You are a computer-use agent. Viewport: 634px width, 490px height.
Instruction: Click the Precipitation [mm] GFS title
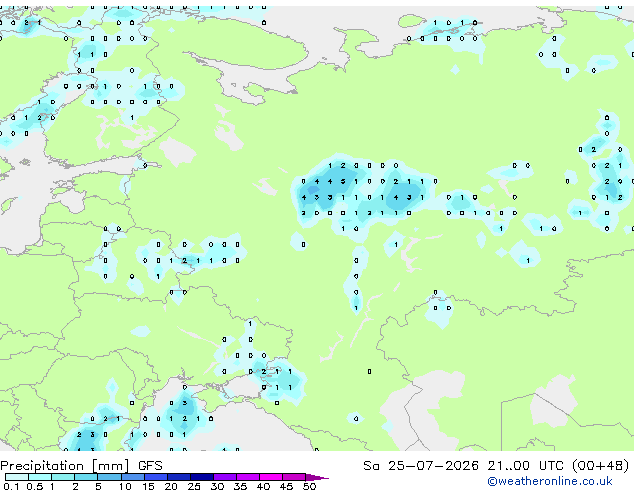pos(81,466)
